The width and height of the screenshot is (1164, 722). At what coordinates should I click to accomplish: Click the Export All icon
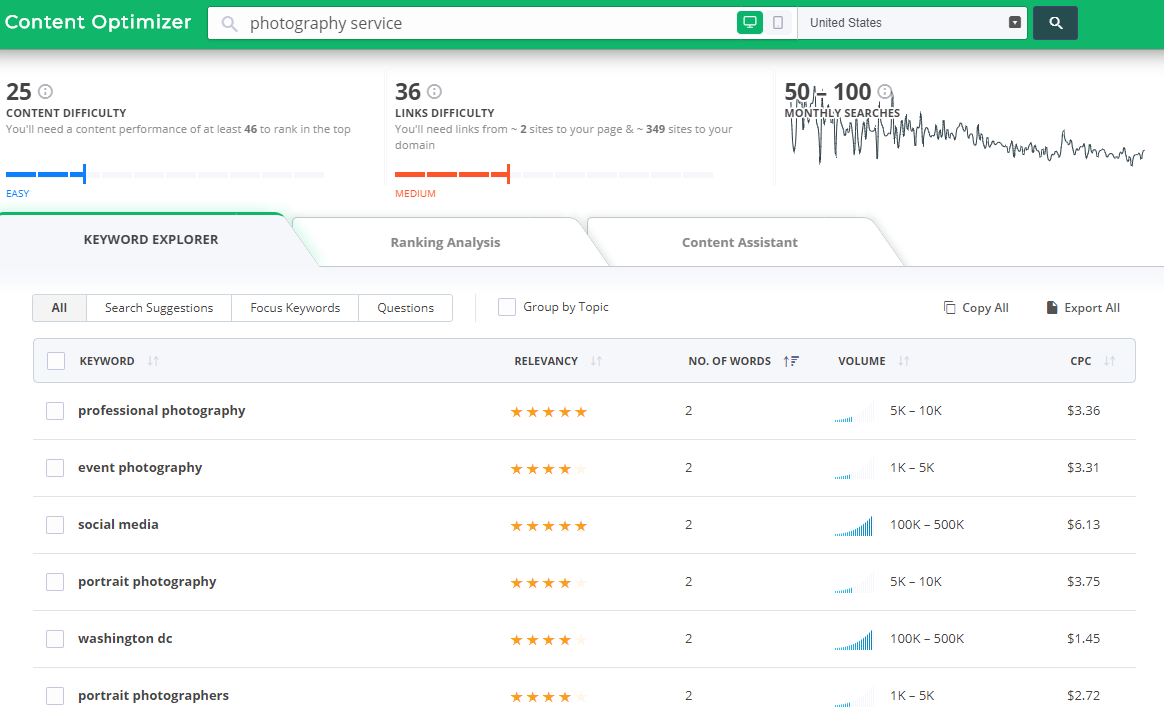coord(1051,308)
